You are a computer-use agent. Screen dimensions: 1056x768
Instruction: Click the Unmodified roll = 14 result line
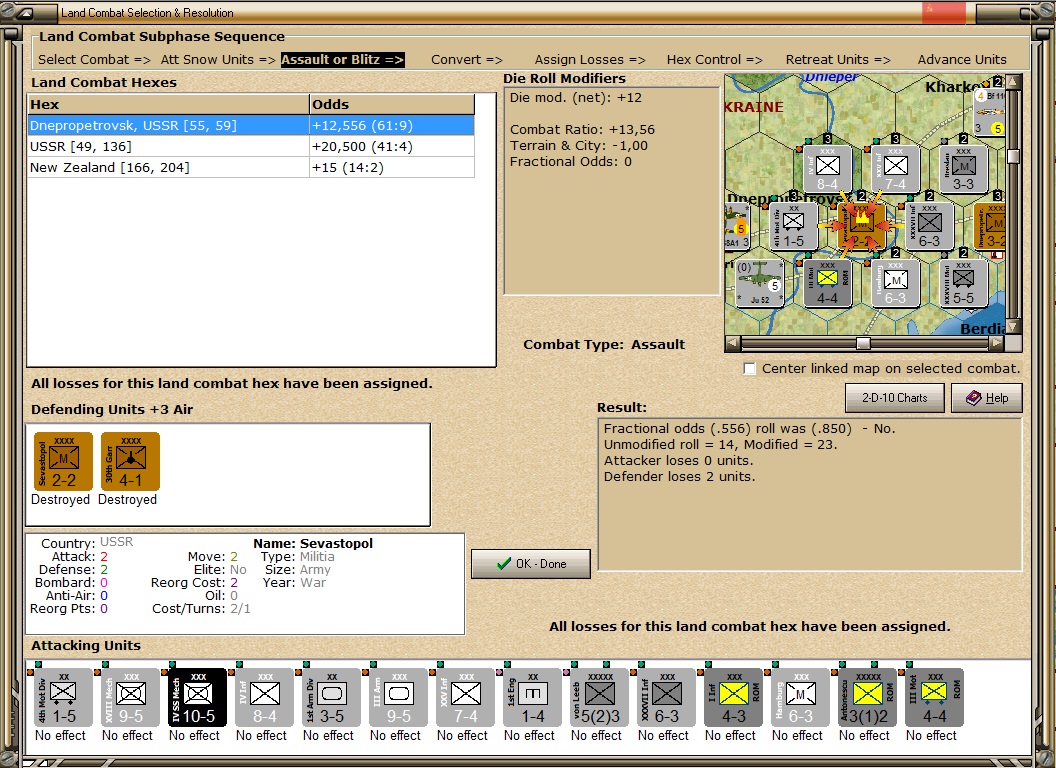coord(721,445)
